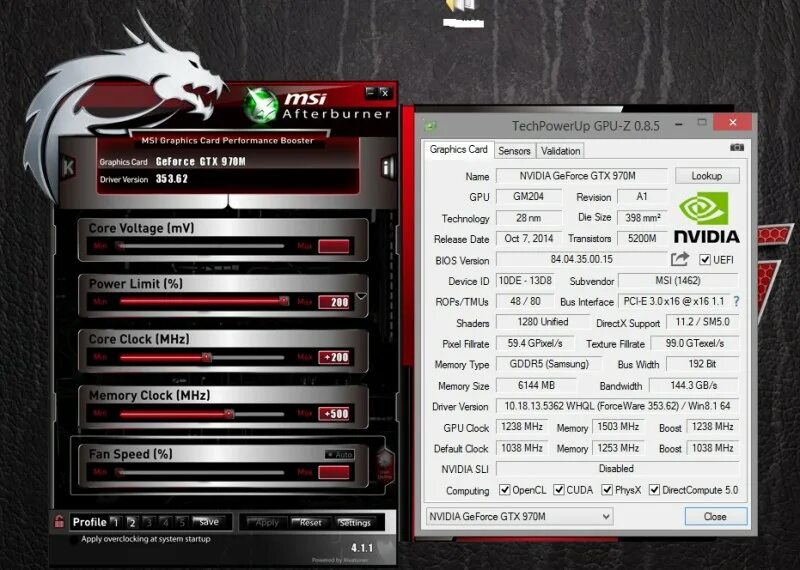Click the Subvendor value MSI (1462)
800x570 pixels.
pyautogui.click(x=678, y=281)
